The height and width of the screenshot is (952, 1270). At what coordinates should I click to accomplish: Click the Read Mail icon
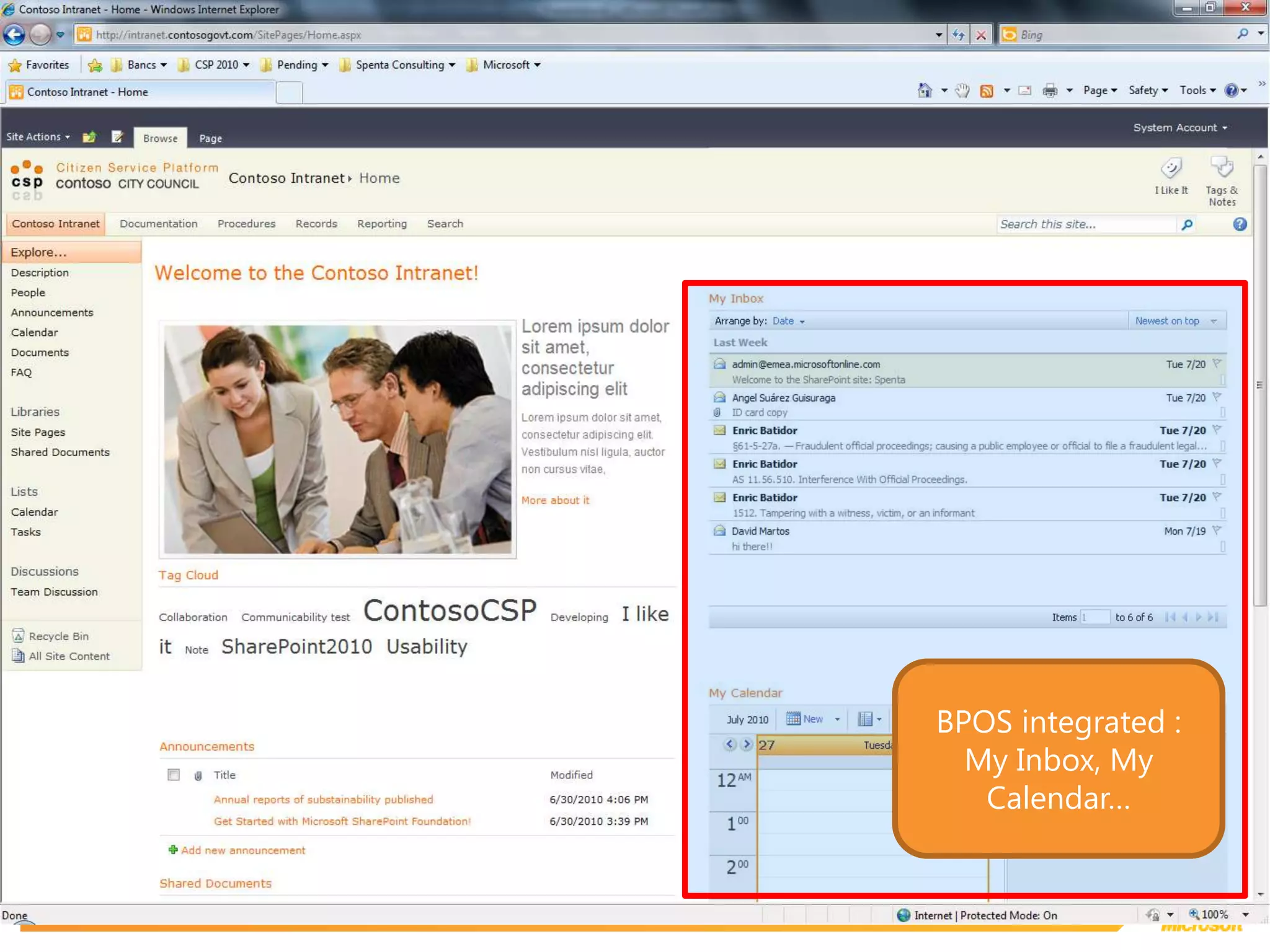pos(1025,91)
